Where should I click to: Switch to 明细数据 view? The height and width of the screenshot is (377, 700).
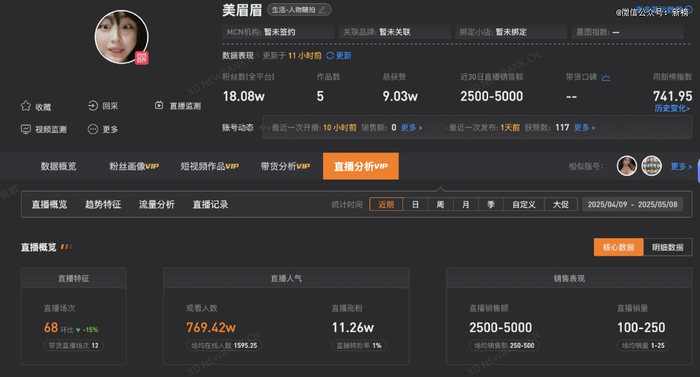tap(667, 247)
